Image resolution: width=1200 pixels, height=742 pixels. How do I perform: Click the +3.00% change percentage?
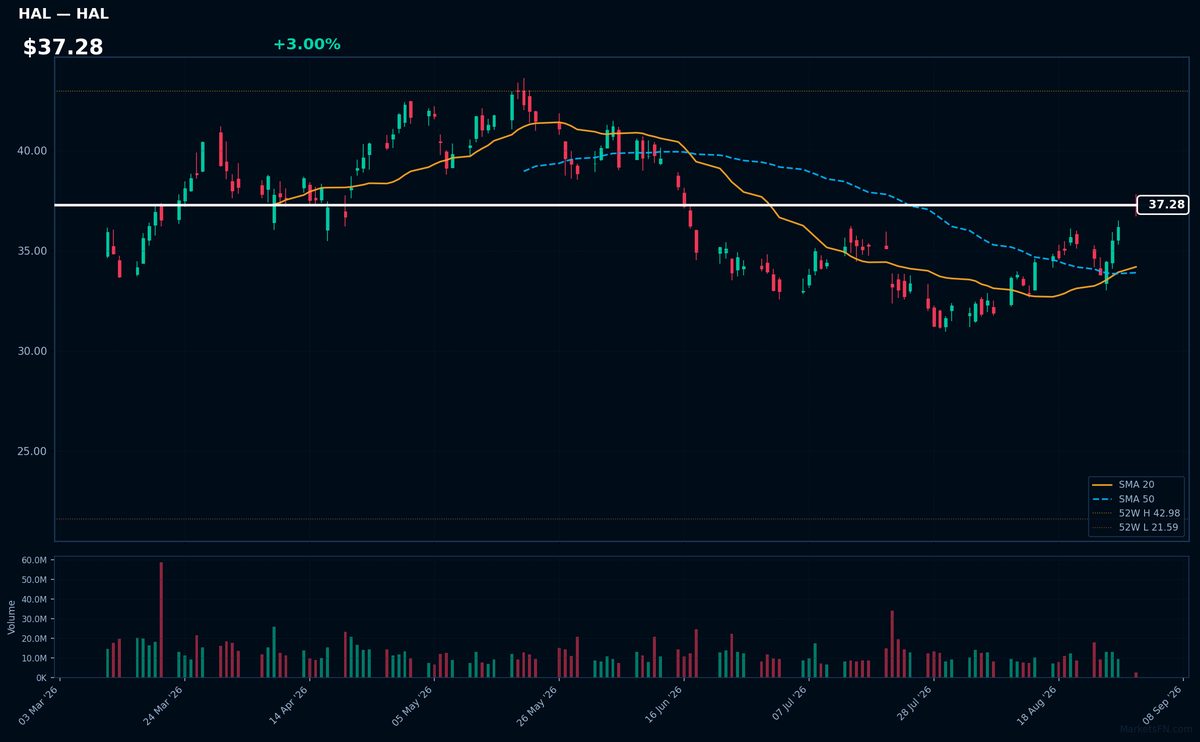click(306, 44)
